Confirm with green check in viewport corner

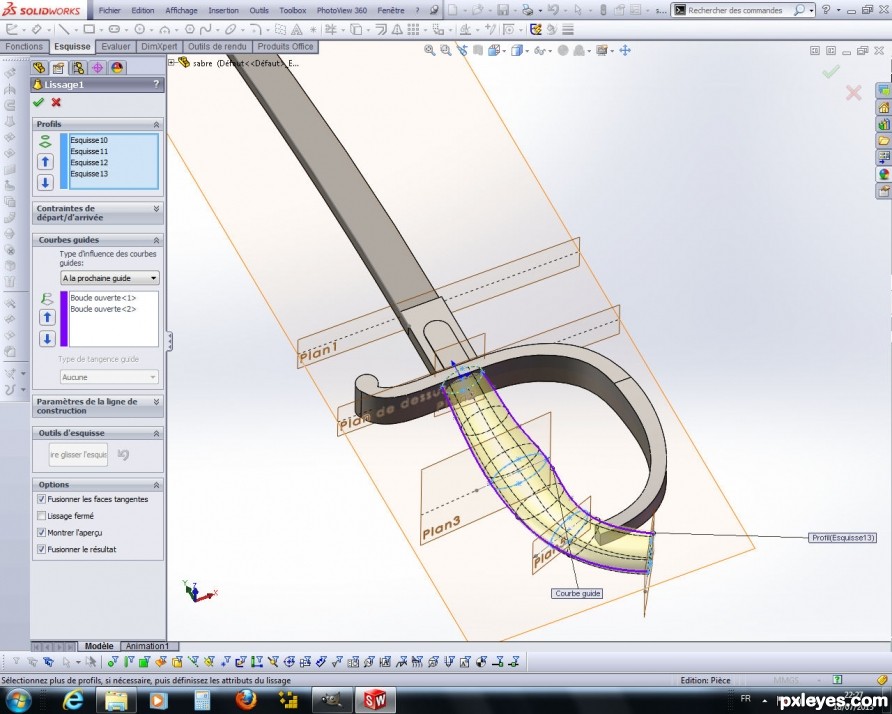831,72
